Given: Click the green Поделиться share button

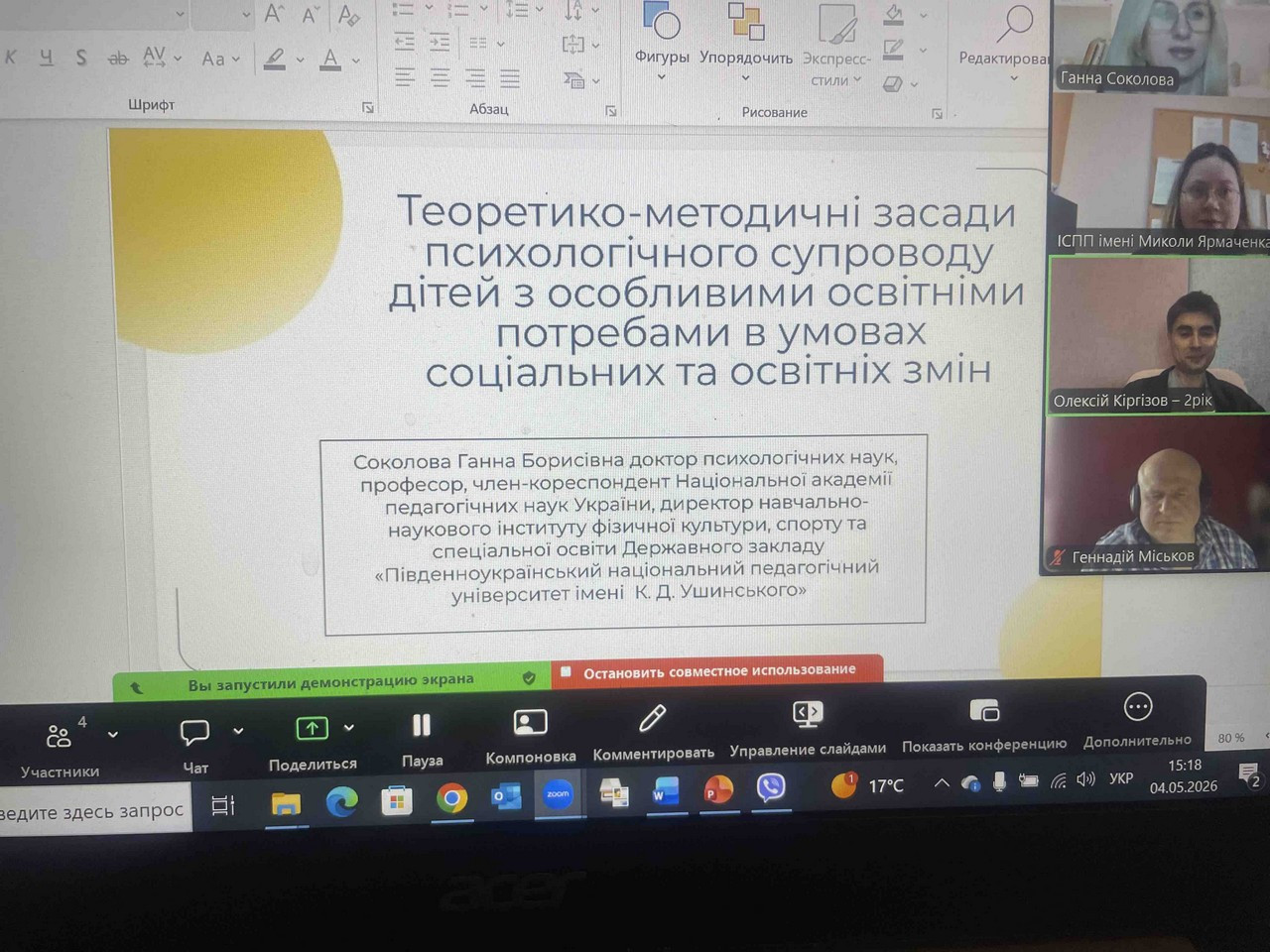Looking at the screenshot, I should tap(313, 742).
